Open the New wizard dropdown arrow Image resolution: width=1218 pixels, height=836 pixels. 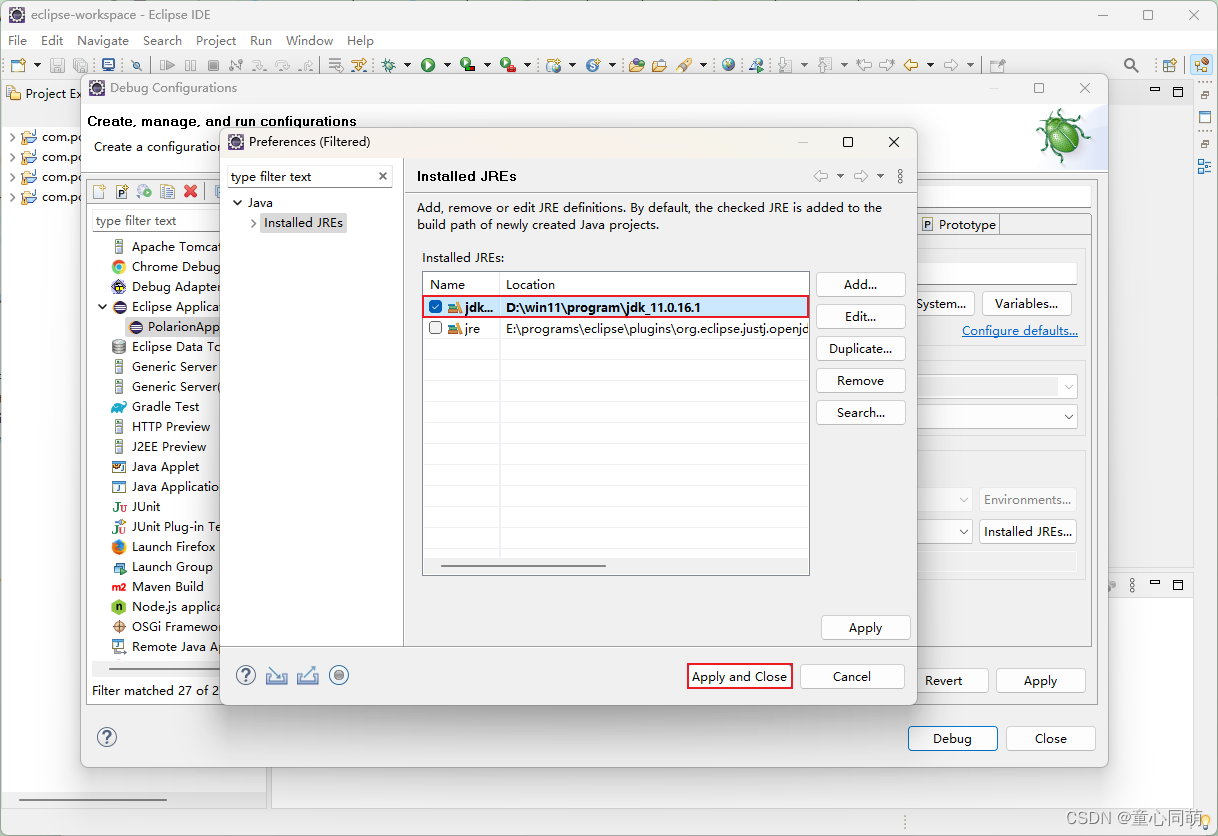tap(38, 65)
